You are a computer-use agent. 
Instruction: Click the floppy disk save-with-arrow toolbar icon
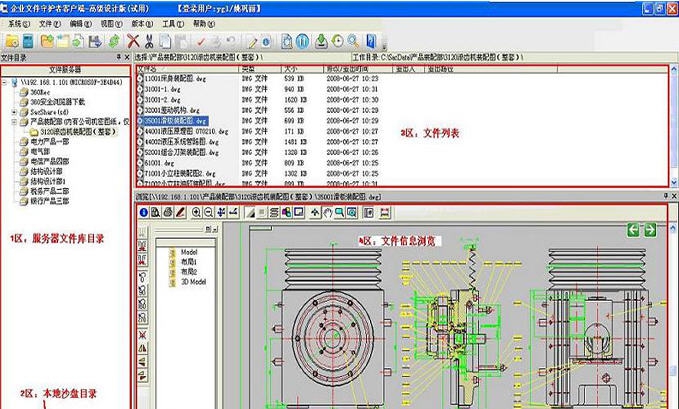coord(95,41)
